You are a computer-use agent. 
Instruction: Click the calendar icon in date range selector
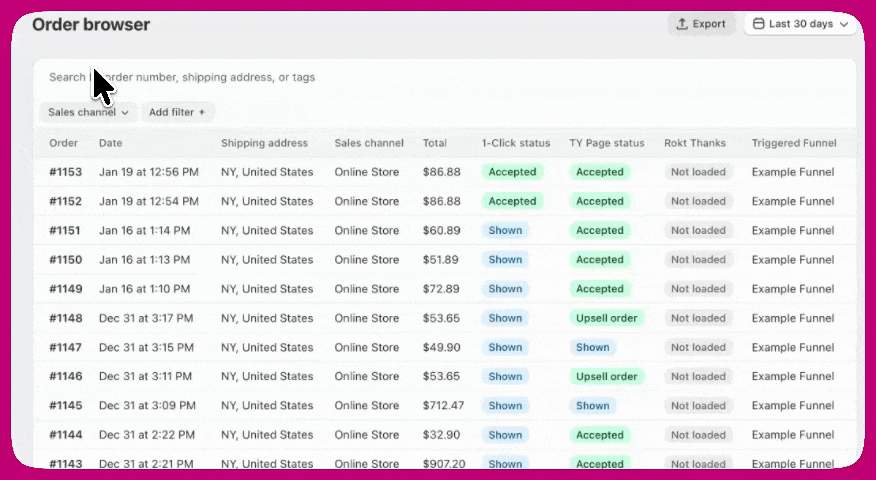[758, 24]
